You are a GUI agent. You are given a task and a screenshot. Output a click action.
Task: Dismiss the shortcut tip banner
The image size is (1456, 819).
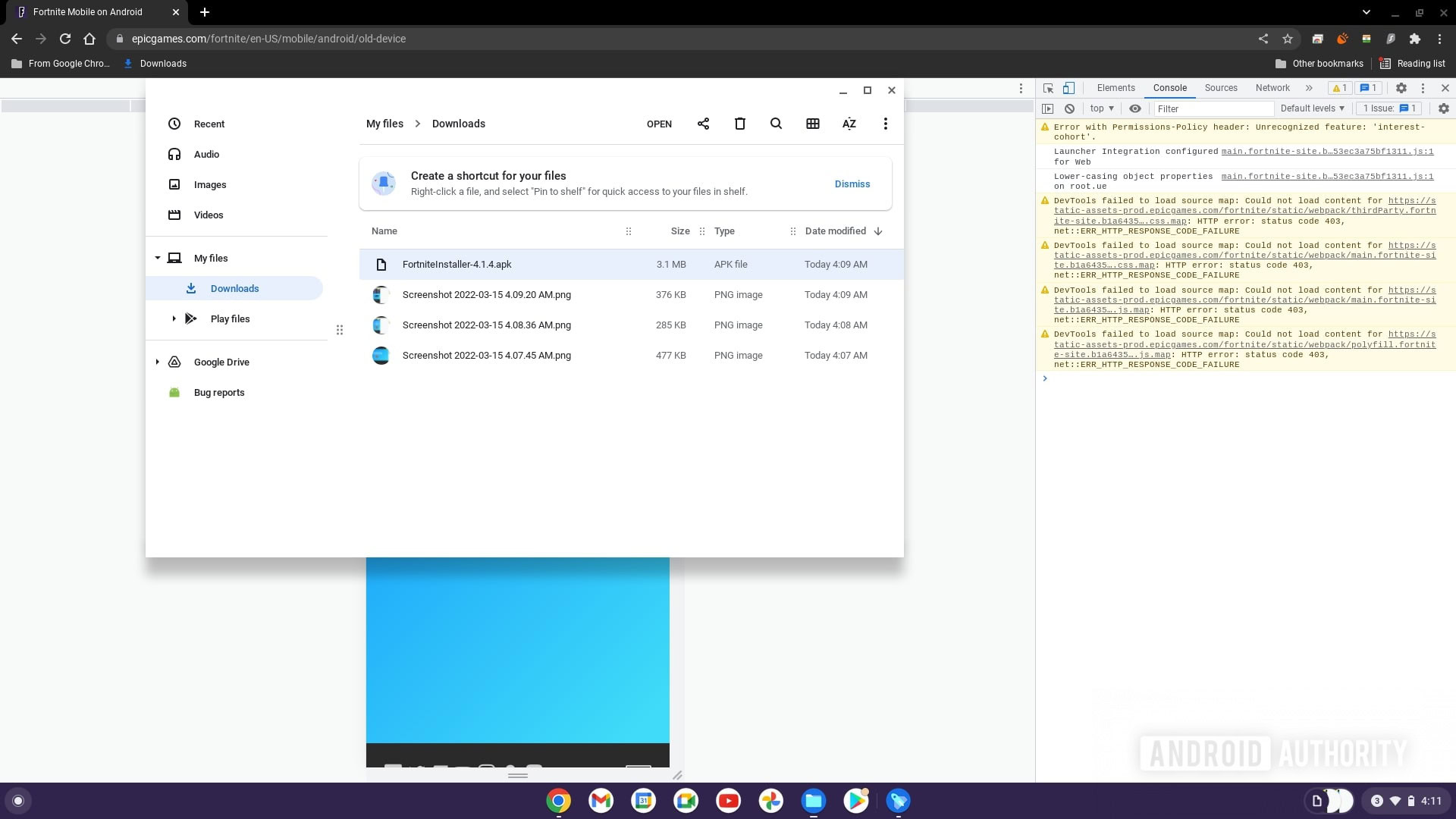(852, 184)
